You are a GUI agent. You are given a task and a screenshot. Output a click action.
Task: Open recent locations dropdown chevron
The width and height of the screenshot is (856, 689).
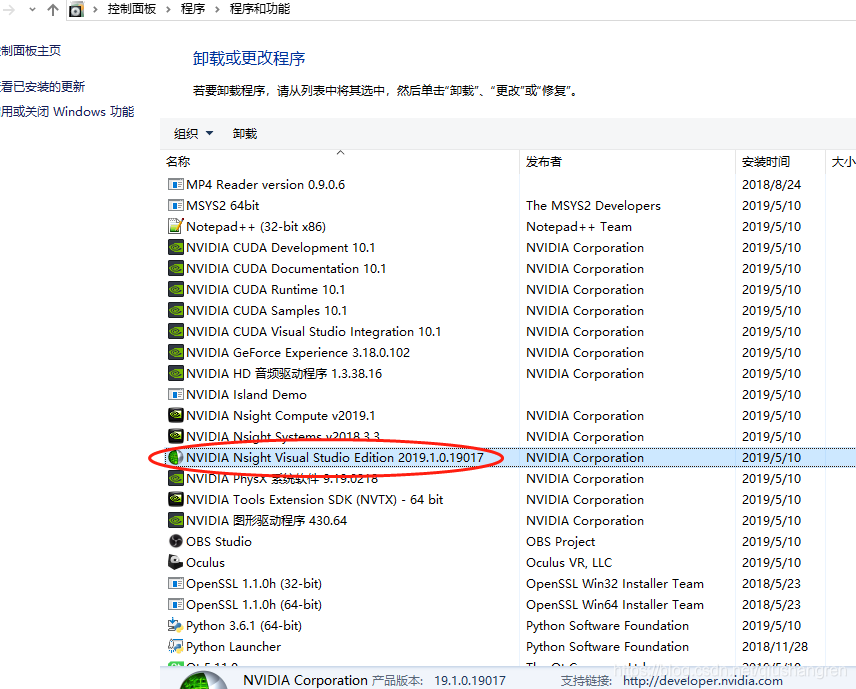click(x=32, y=9)
